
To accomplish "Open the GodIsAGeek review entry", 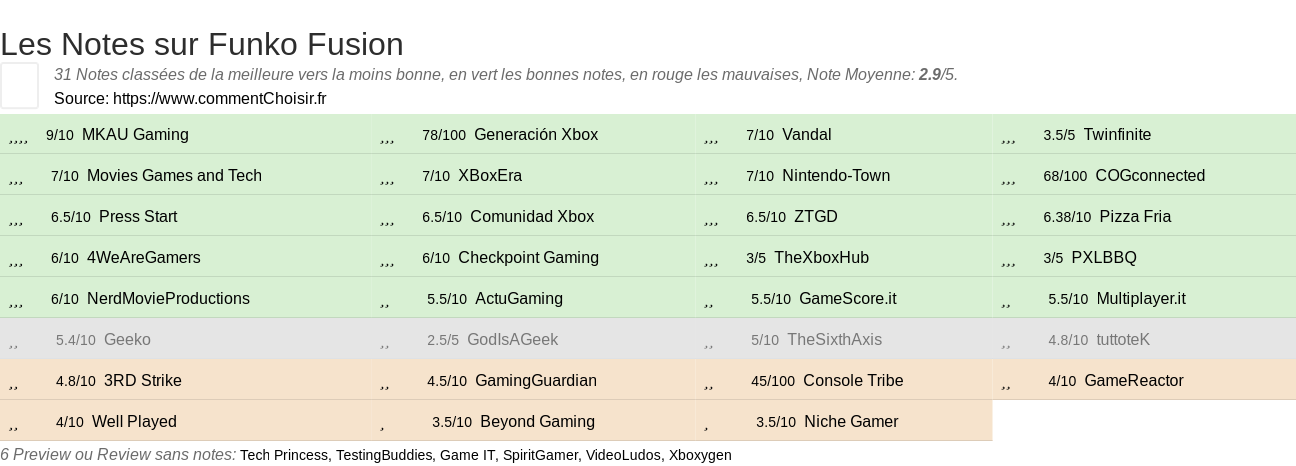I will [512, 340].
